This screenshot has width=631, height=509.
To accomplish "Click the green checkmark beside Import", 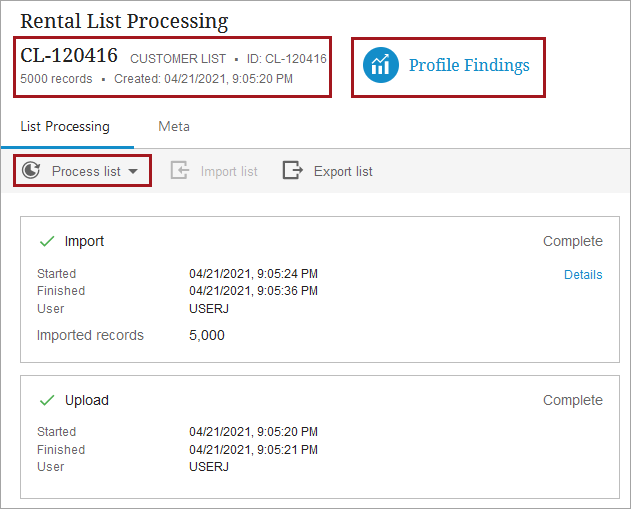I will (x=46, y=241).
